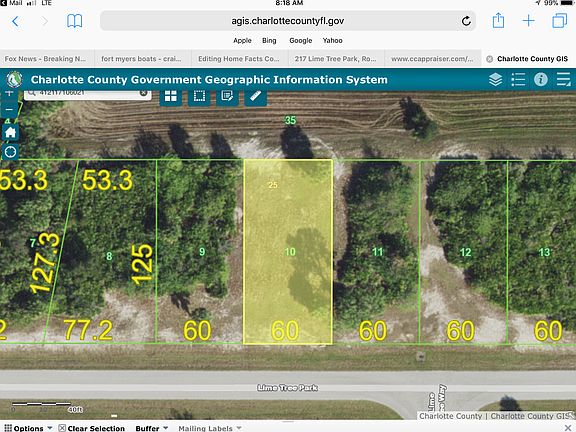The width and height of the screenshot is (576, 432).
Task: Locate my position target icon
Action: (x=10, y=151)
